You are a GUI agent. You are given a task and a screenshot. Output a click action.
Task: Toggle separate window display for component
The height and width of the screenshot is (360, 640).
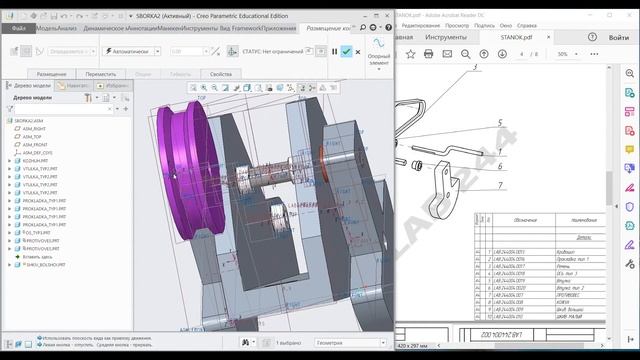309,51
